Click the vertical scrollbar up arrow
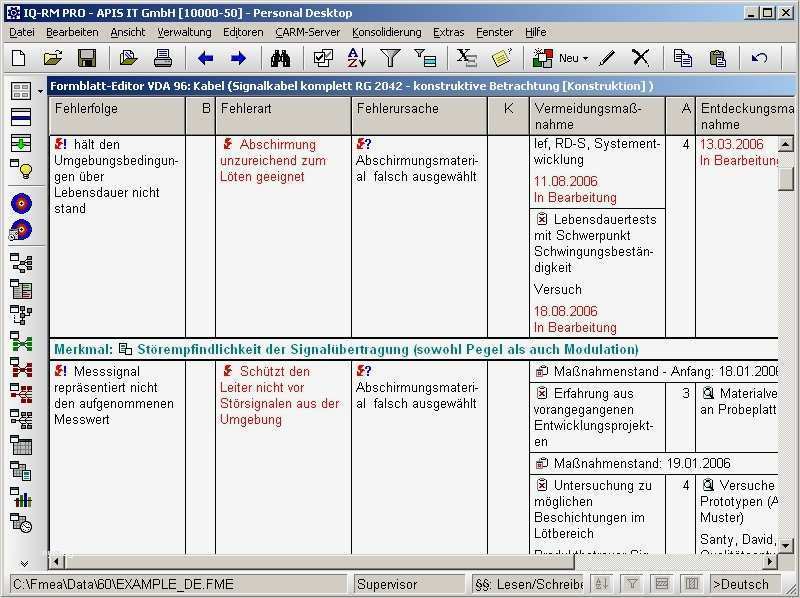 tap(786, 144)
